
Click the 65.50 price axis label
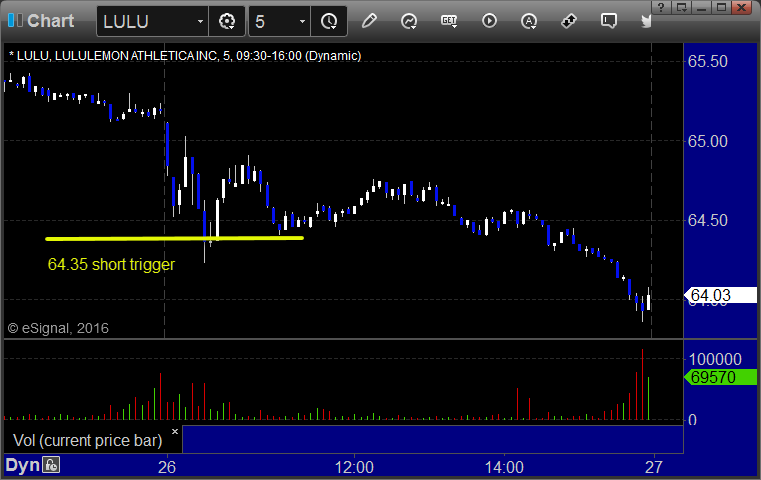(x=708, y=62)
